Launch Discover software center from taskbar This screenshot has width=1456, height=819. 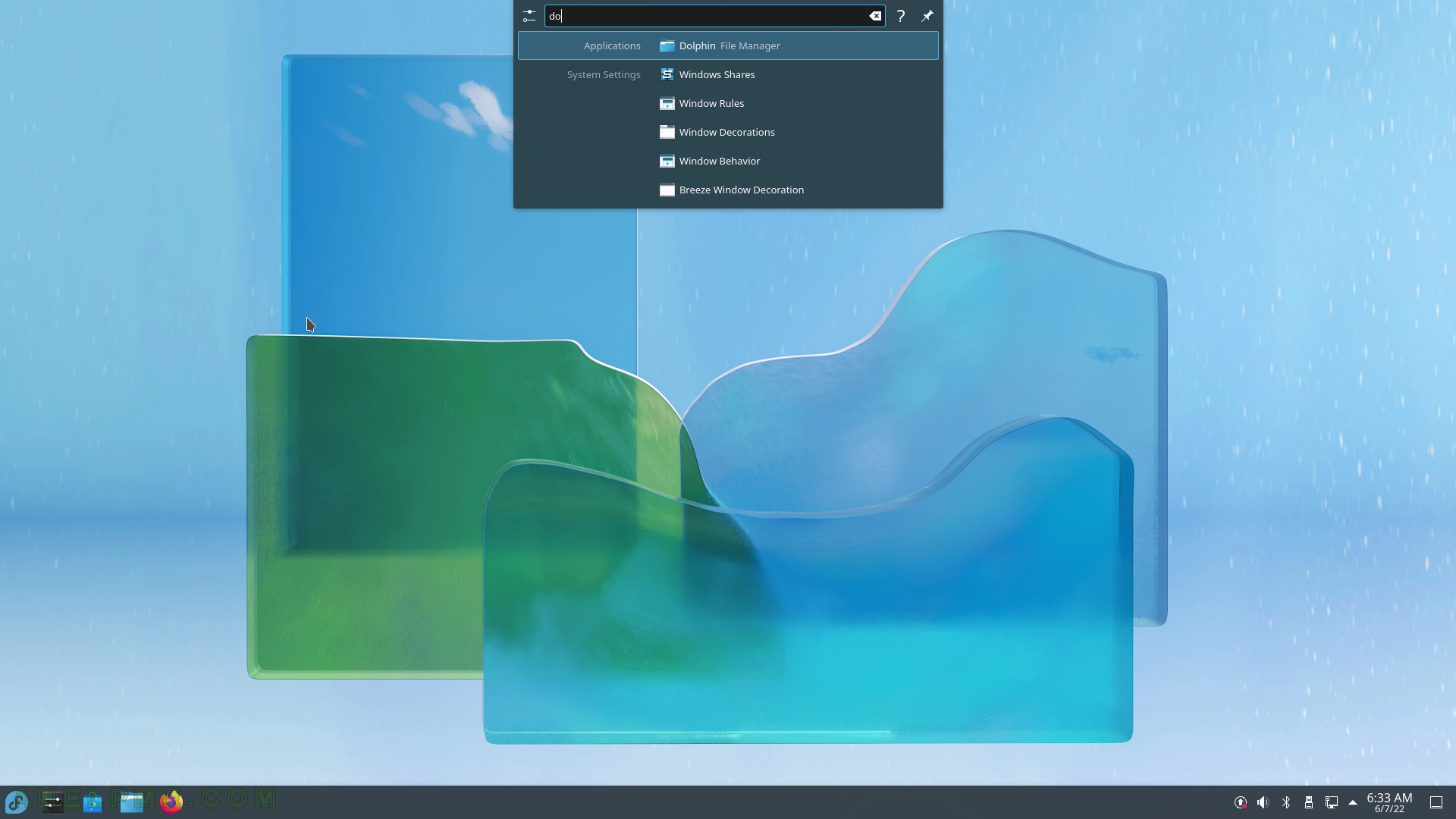93,802
